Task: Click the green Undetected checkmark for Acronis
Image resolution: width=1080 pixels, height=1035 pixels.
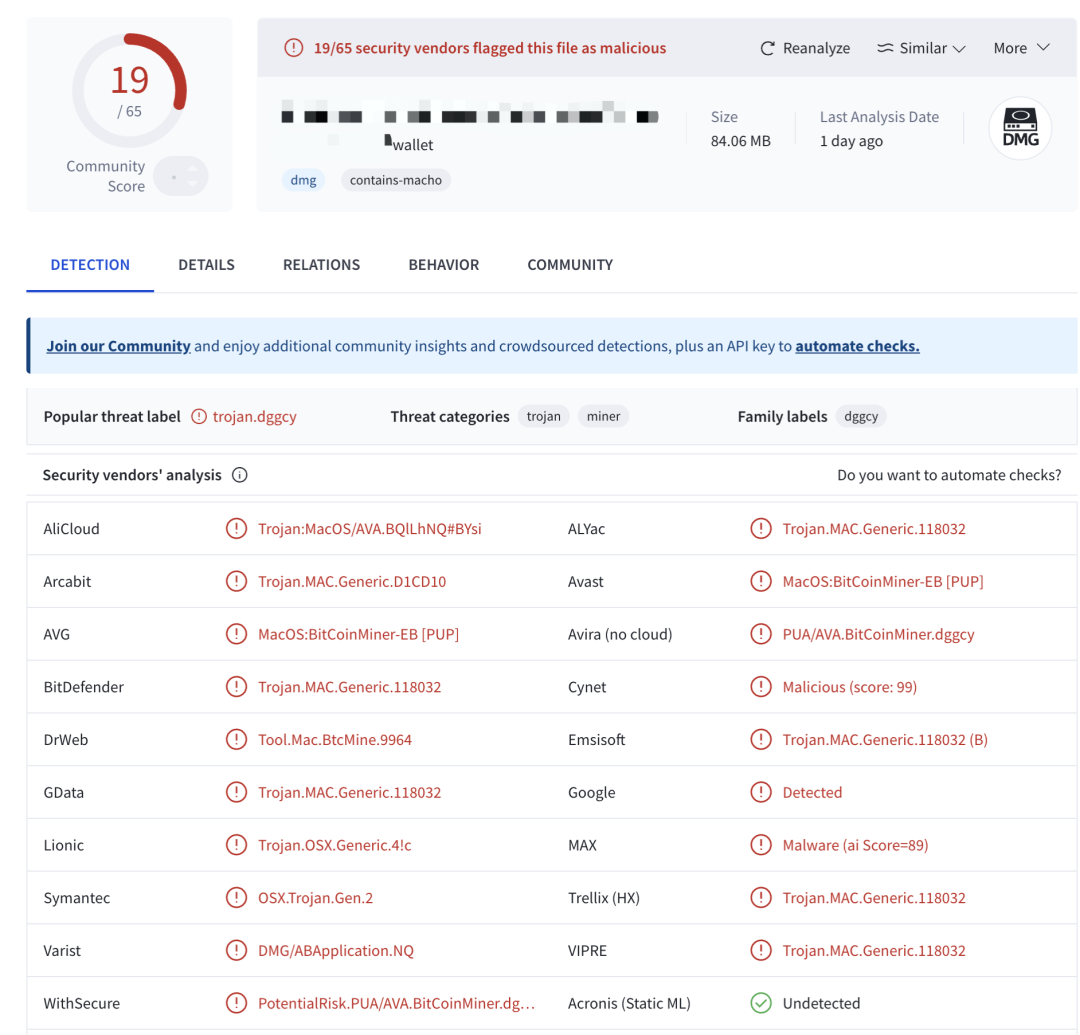Action: 761,1003
